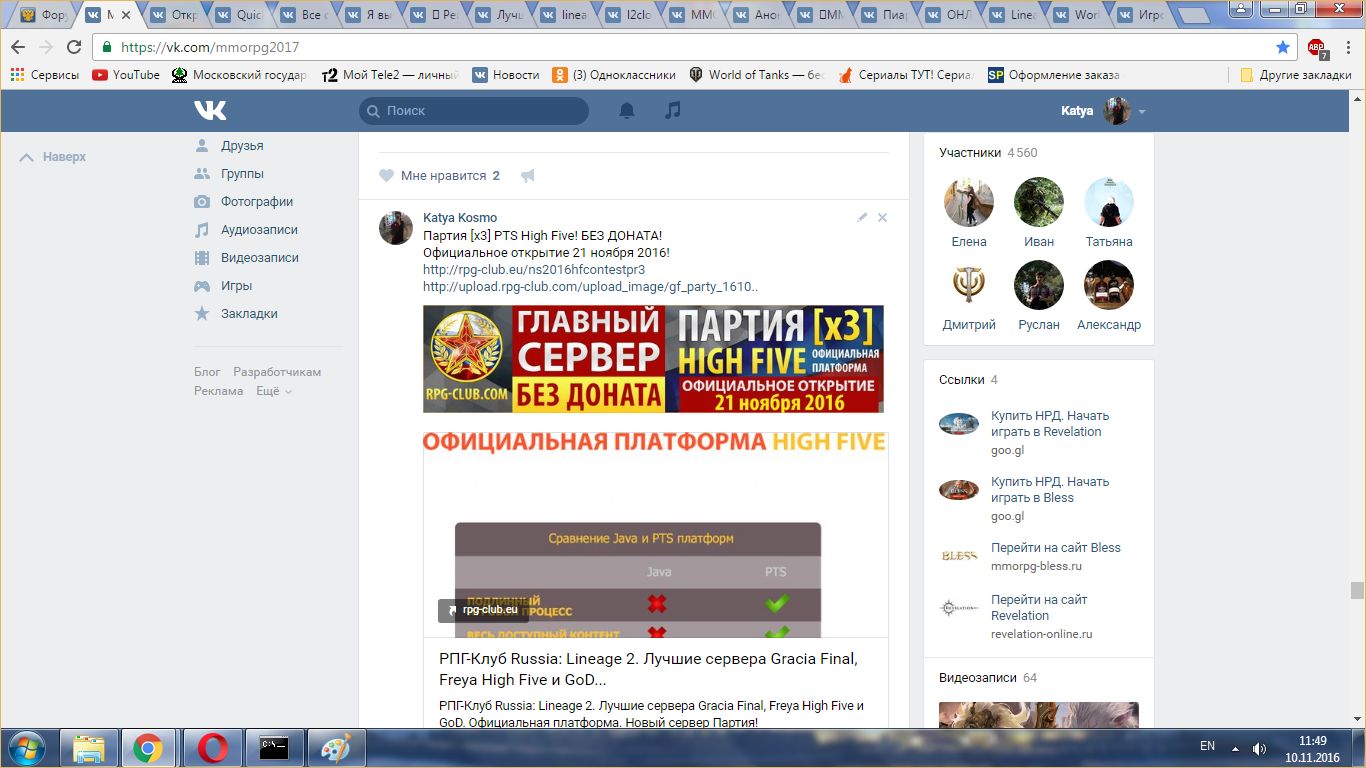Show hidden system tray icons
Screen dimensions: 1366x768
coord(1235,748)
